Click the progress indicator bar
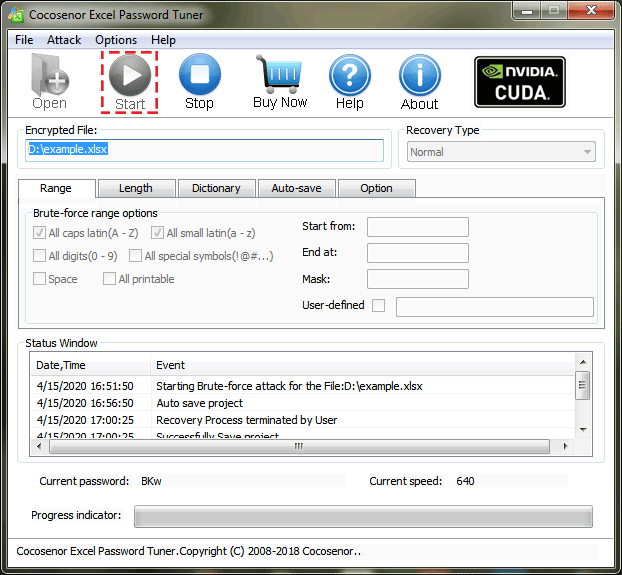The image size is (622, 575). click(x=363, y=516)
